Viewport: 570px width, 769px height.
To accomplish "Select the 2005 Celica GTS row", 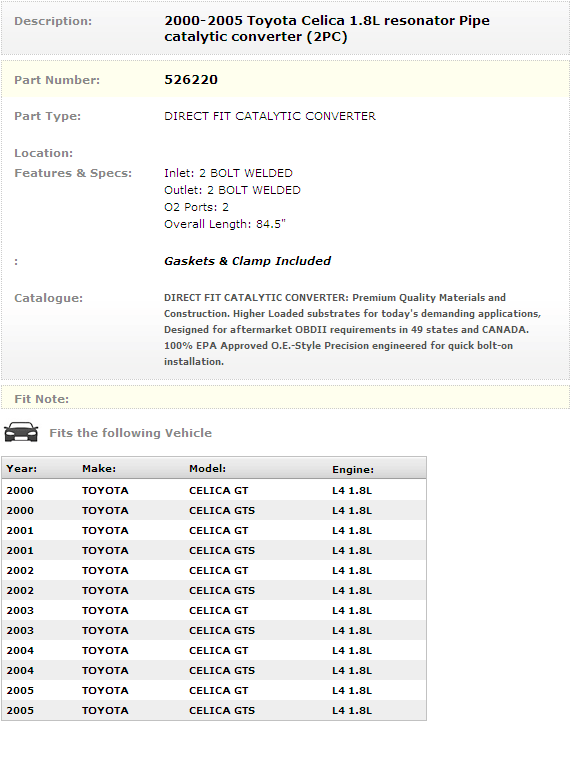I will pyautogui.click(x=214, y=710).
